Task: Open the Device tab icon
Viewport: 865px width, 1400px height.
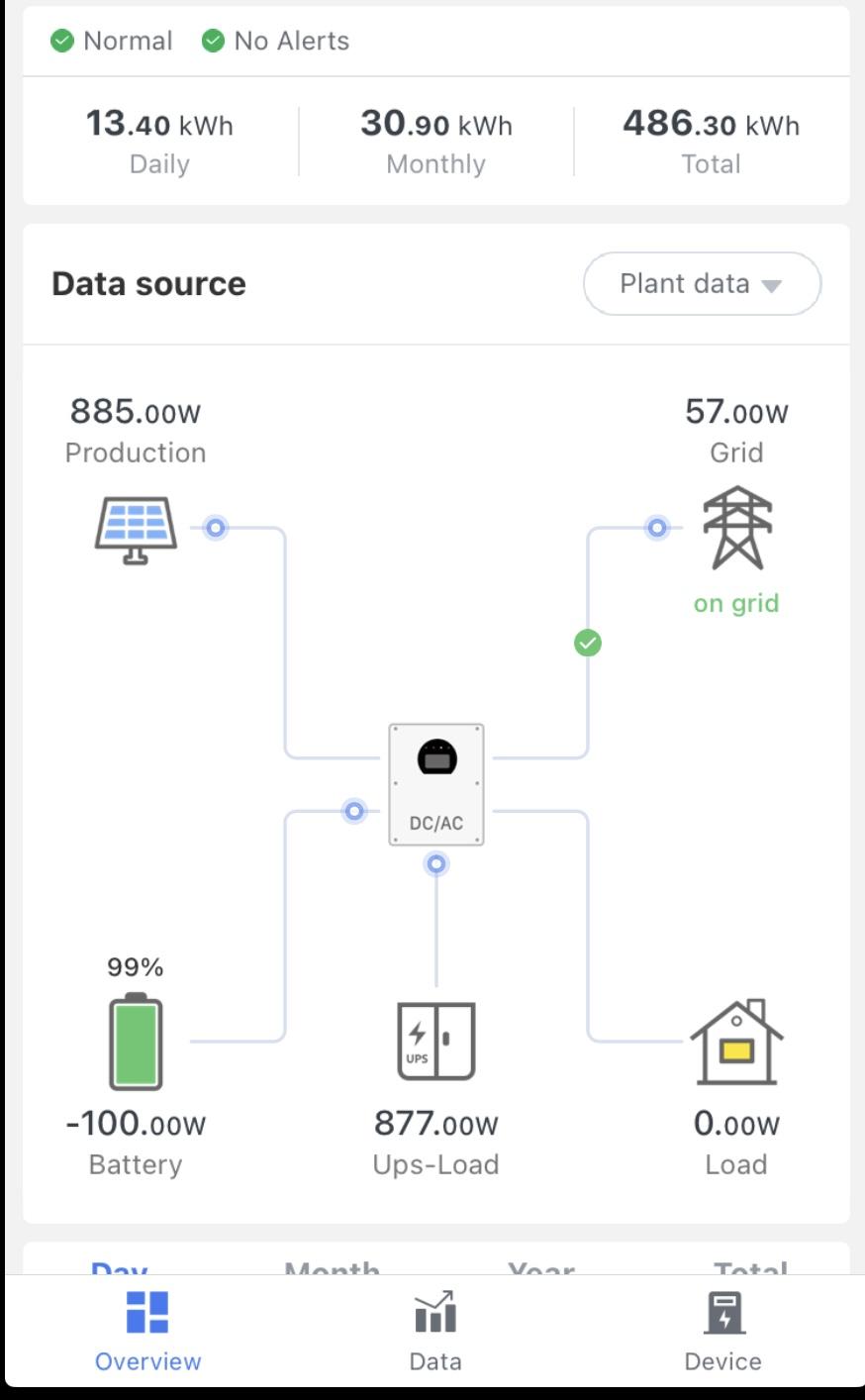Action: pyautogui.click(x=723, y=1313)
